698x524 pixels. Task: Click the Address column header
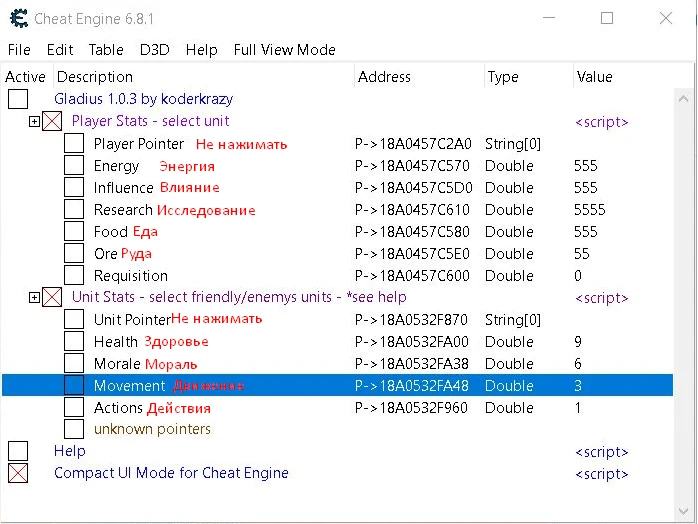pos(384,77)
